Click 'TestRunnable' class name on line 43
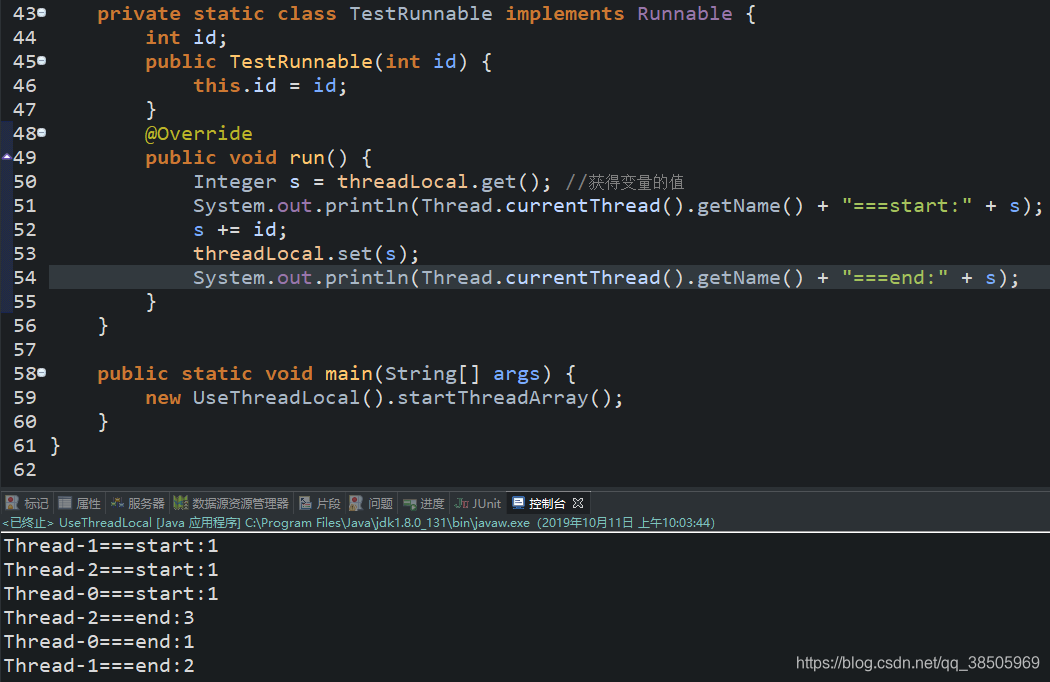Viewport: 1050px width, 682px height. pyautogui.click(x=421, y=13)
